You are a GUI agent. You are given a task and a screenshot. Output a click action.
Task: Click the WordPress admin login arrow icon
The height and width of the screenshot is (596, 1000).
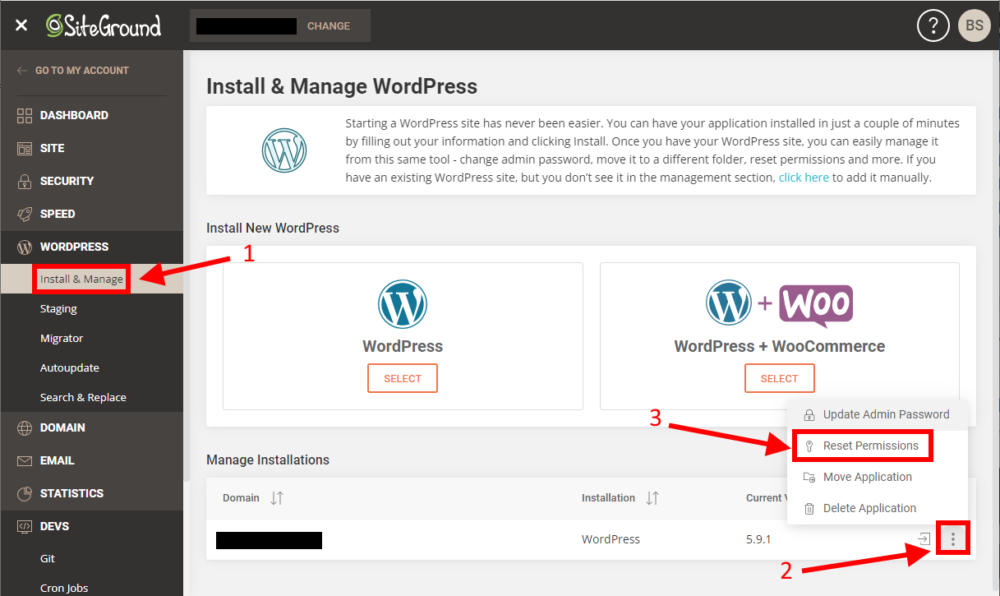click(x=922, y=538)
